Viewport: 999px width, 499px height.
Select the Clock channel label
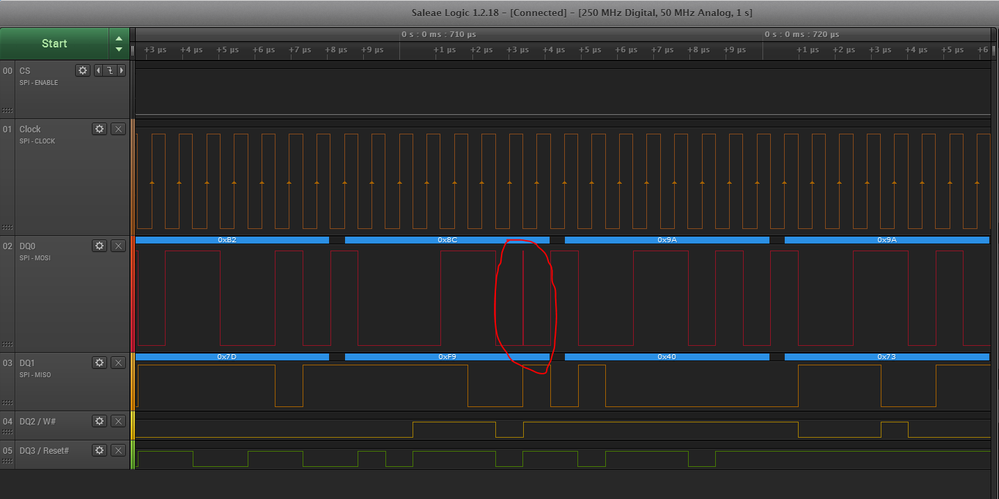pos(29,129)
